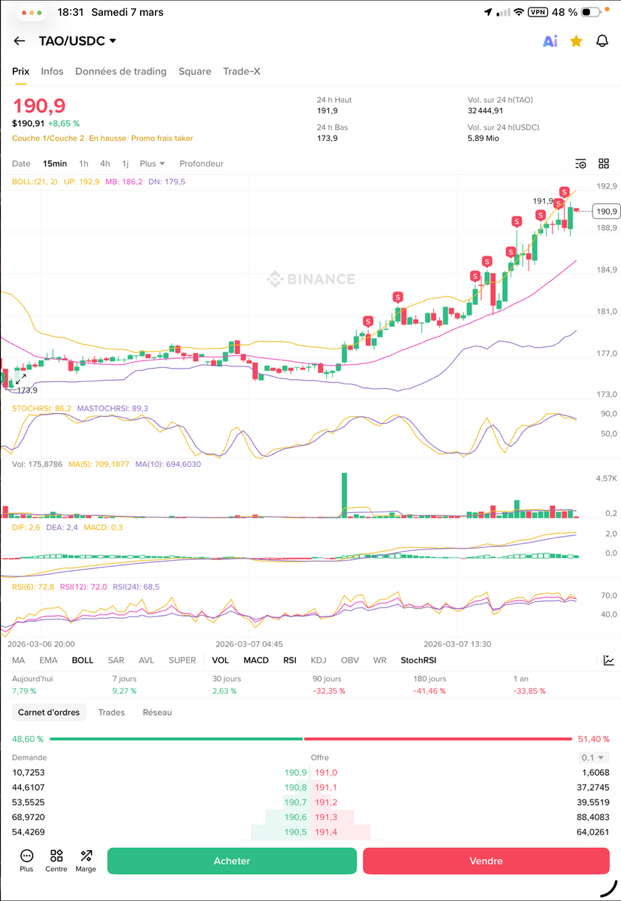
Task: Tap the current price label 190,9 on axis
Action: [x=606, y=211]
